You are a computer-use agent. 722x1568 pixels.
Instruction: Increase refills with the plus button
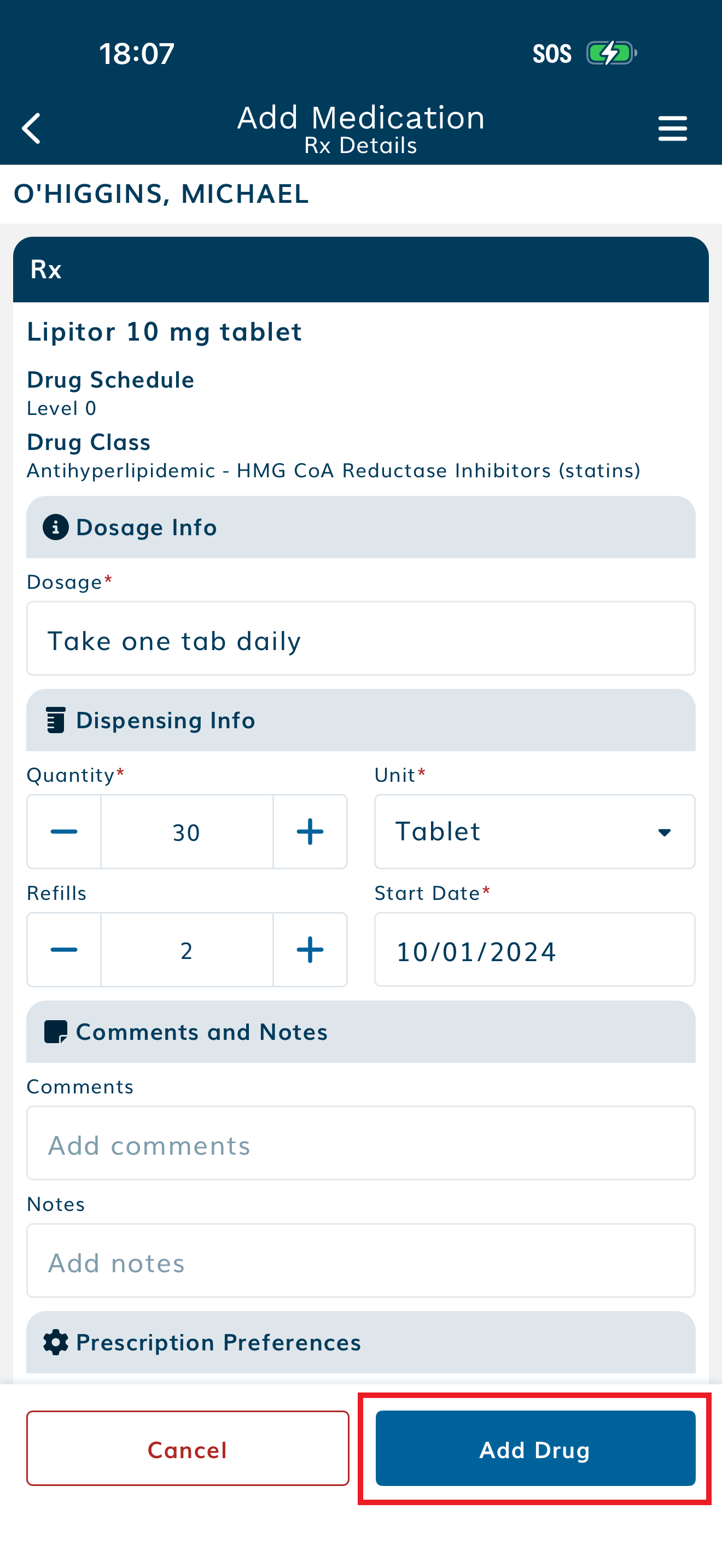[310, 950]
